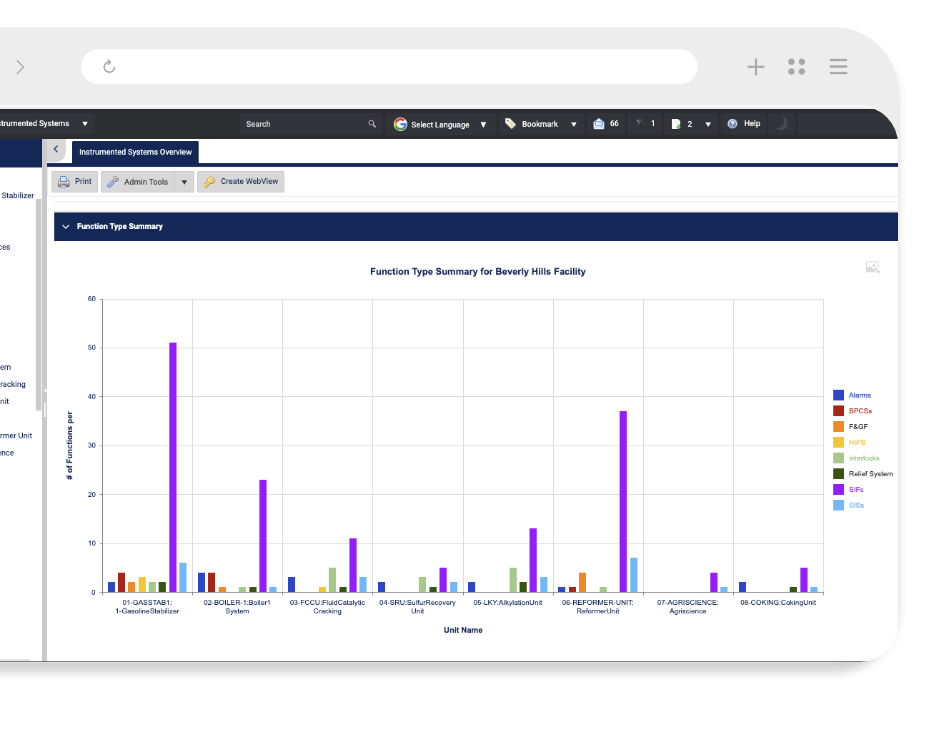The width and height of the screenshot is (947, 738).
Task: Click the search magnifier icon
Action: point(372,124)
